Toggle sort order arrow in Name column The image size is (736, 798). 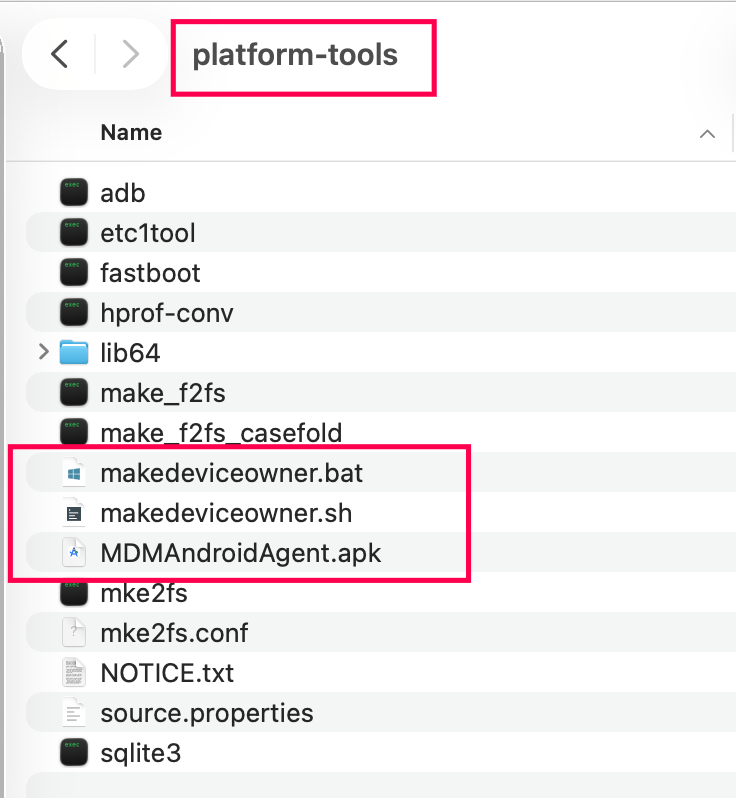tap(708, 133)
